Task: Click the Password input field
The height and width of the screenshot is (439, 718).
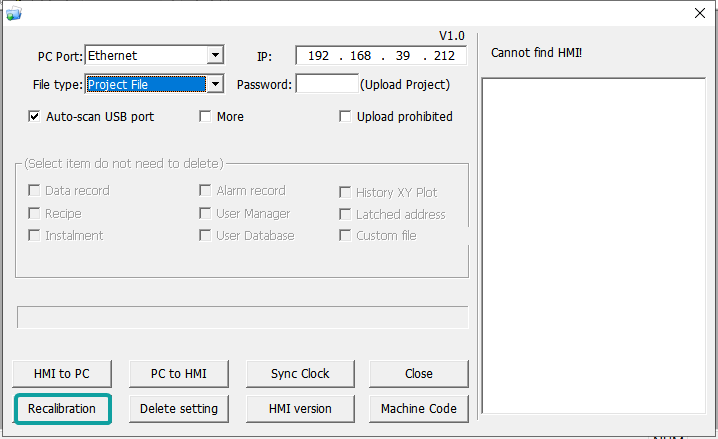Action: coord(326,85)
